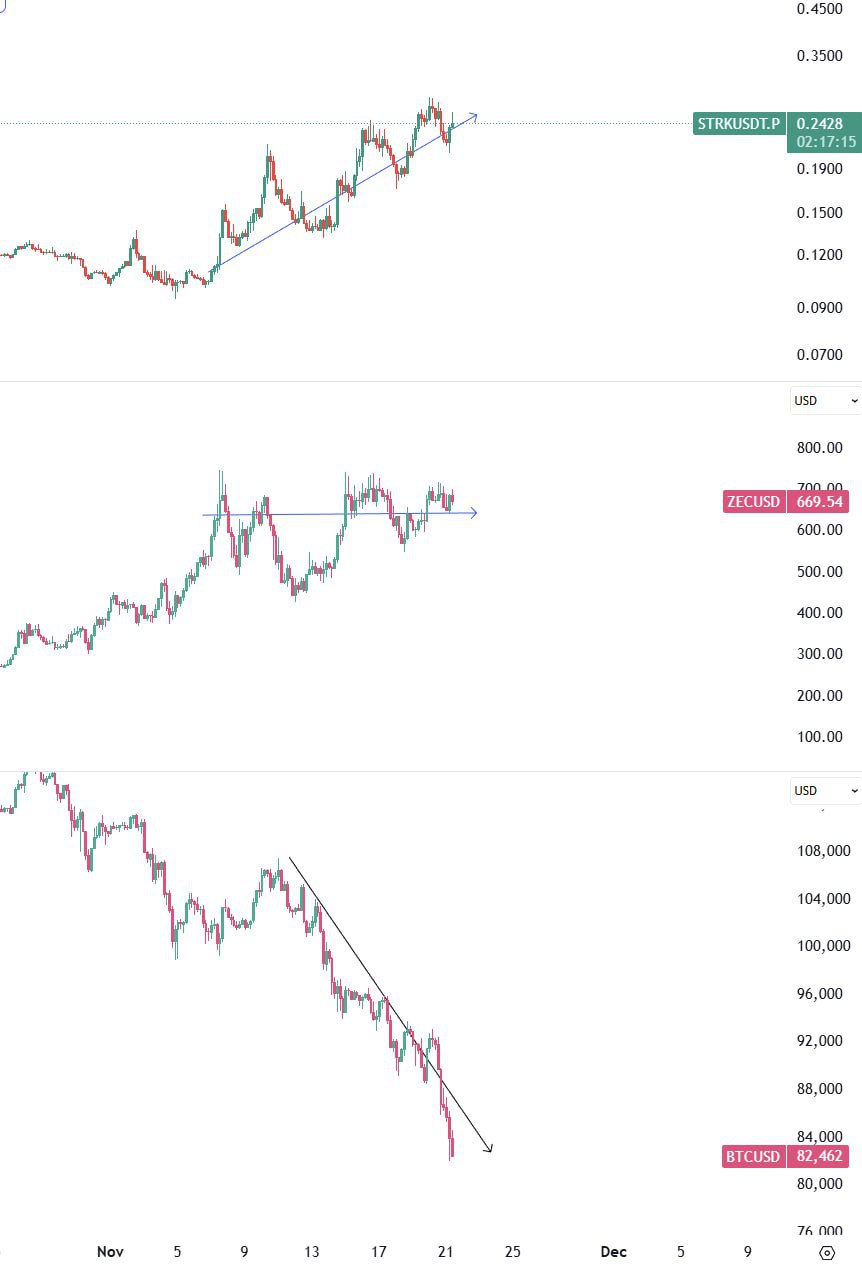Screen dimensions: 862x1265
Task: Click the Dec label on time axis
Action: (613, 1251)
